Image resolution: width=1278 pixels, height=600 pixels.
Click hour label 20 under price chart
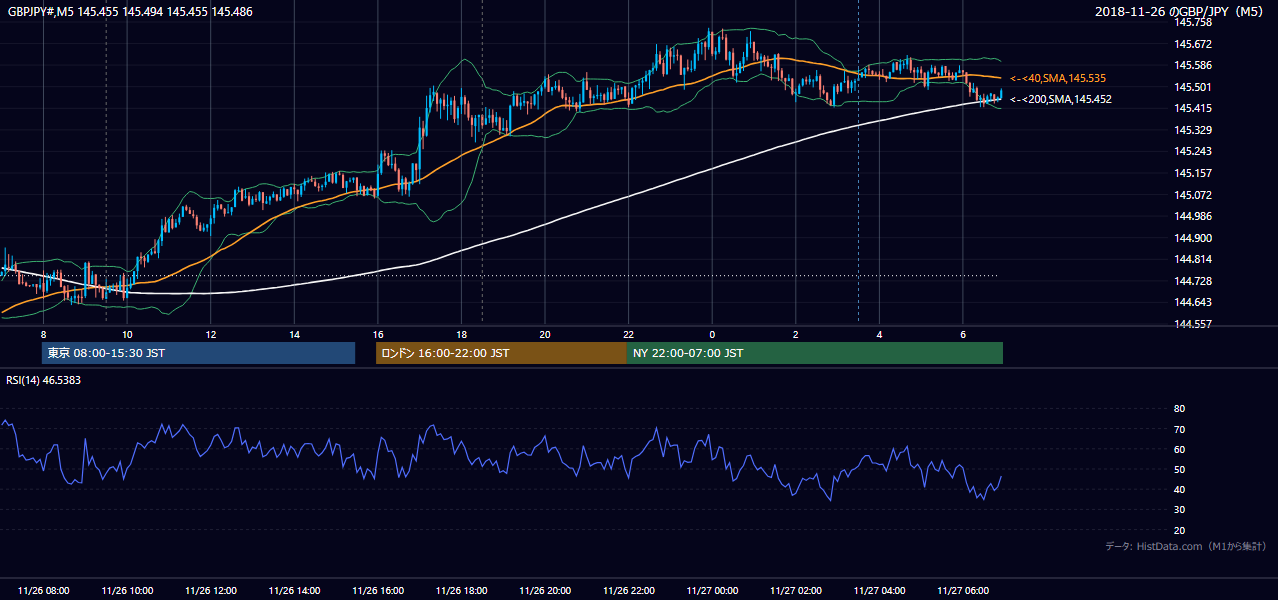coord(545,334)
